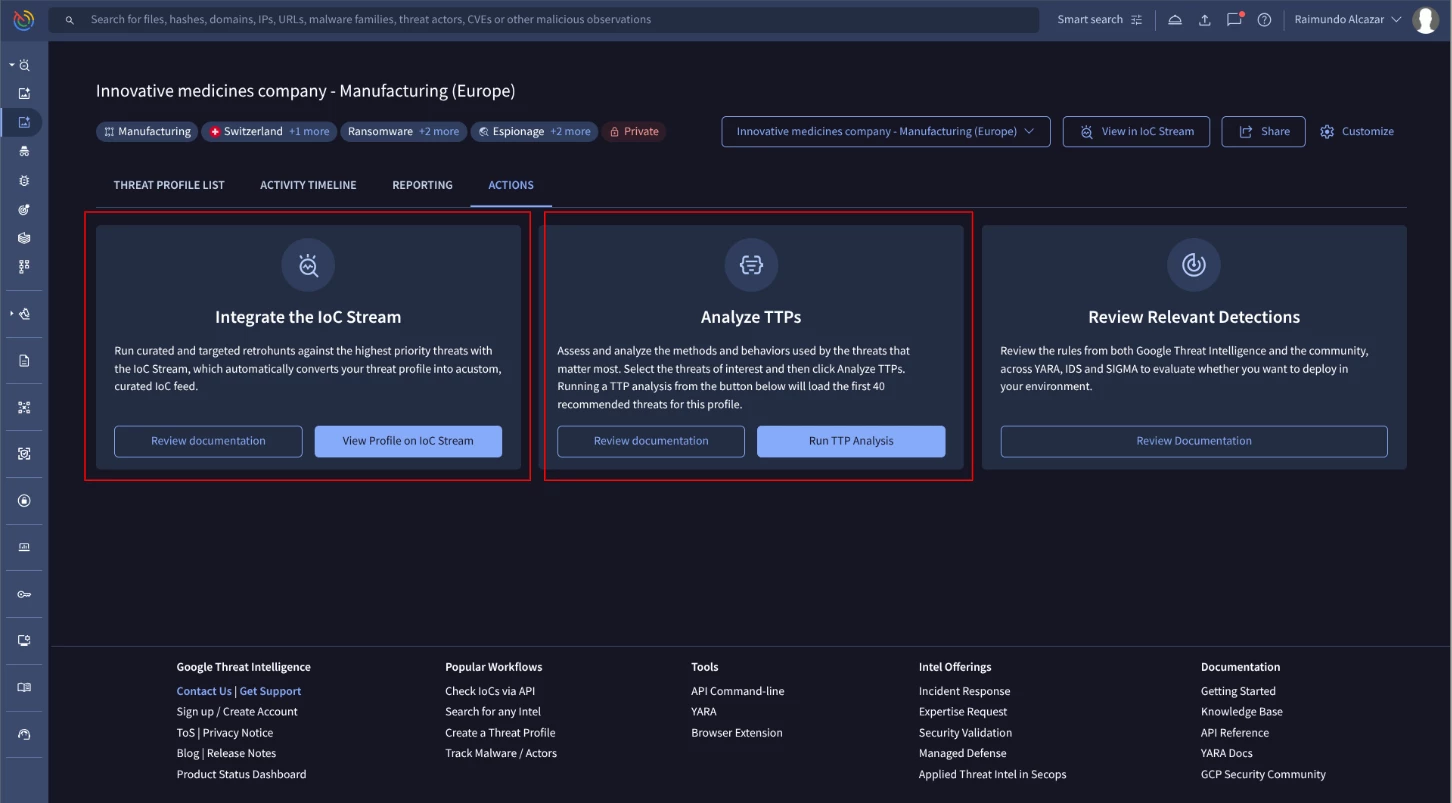Click Review documentation under Analyze TTPs
Image resolution: width=1452 pixels, height=803 pixels.
tap(651, 441)
